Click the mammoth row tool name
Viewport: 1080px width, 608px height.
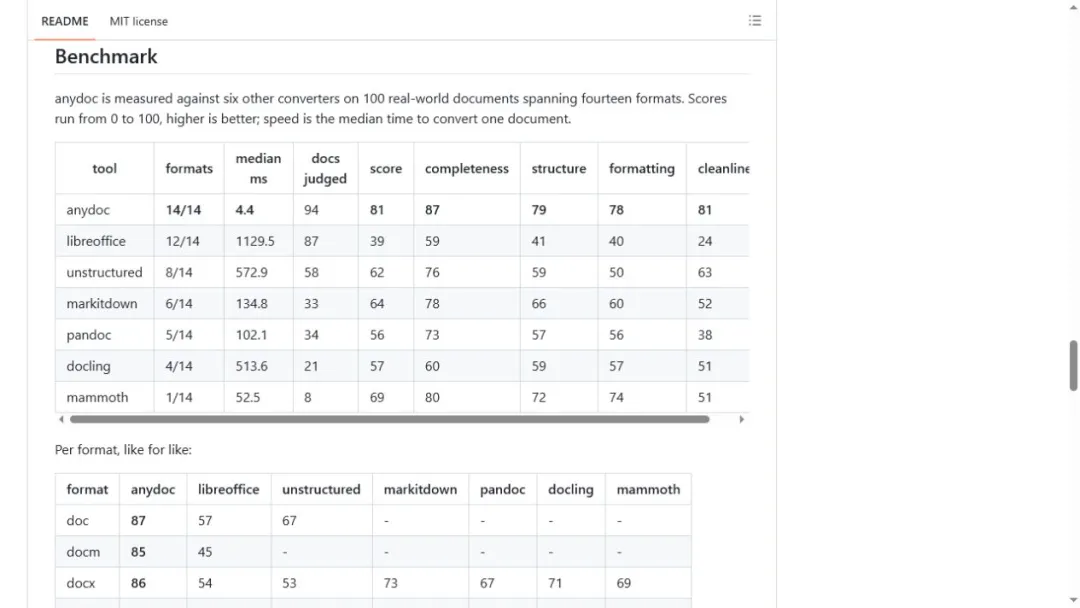tap(97, 397)
